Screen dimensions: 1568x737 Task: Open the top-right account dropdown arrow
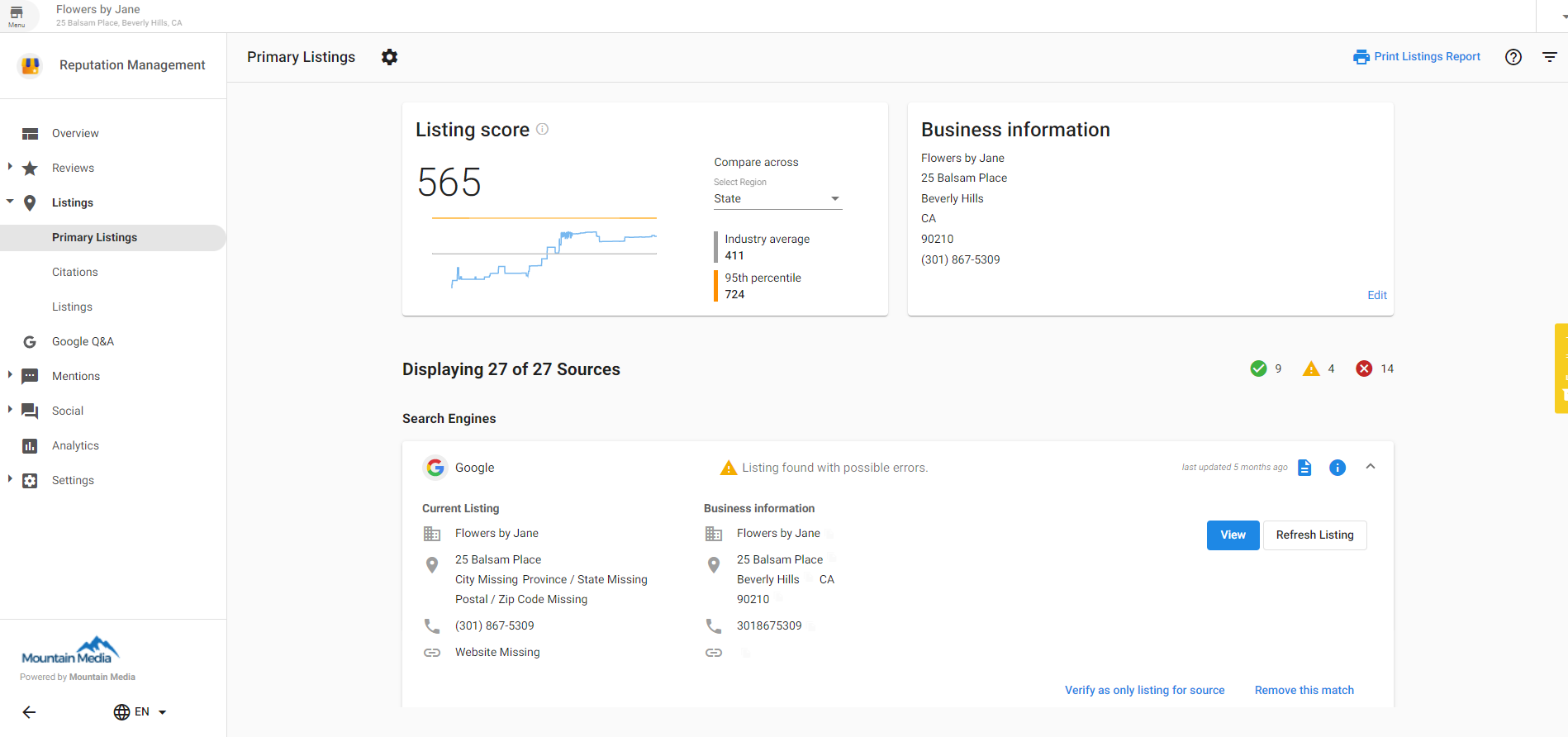click(1564, 16)
